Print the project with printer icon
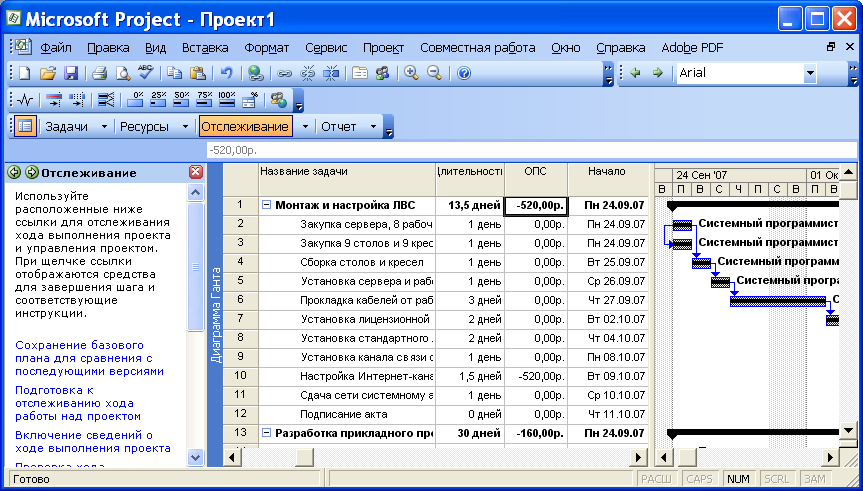Screen dimensions: 863x491 (99, 73)
